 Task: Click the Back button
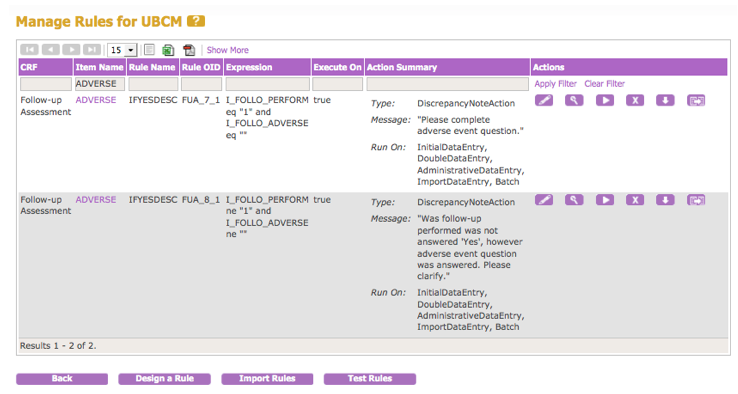coord(62,378)
